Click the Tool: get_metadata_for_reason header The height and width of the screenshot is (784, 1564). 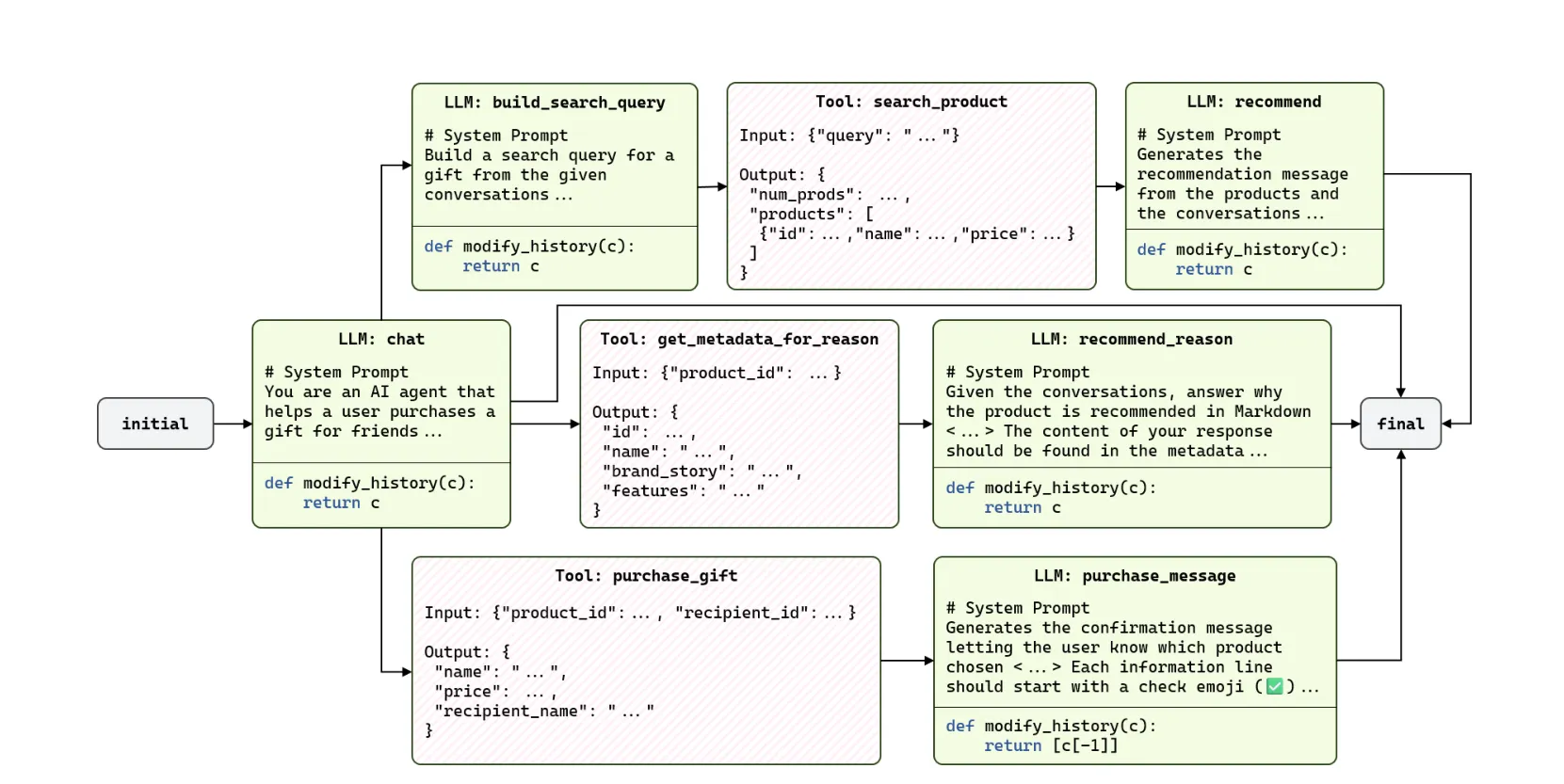coord(739,339)
